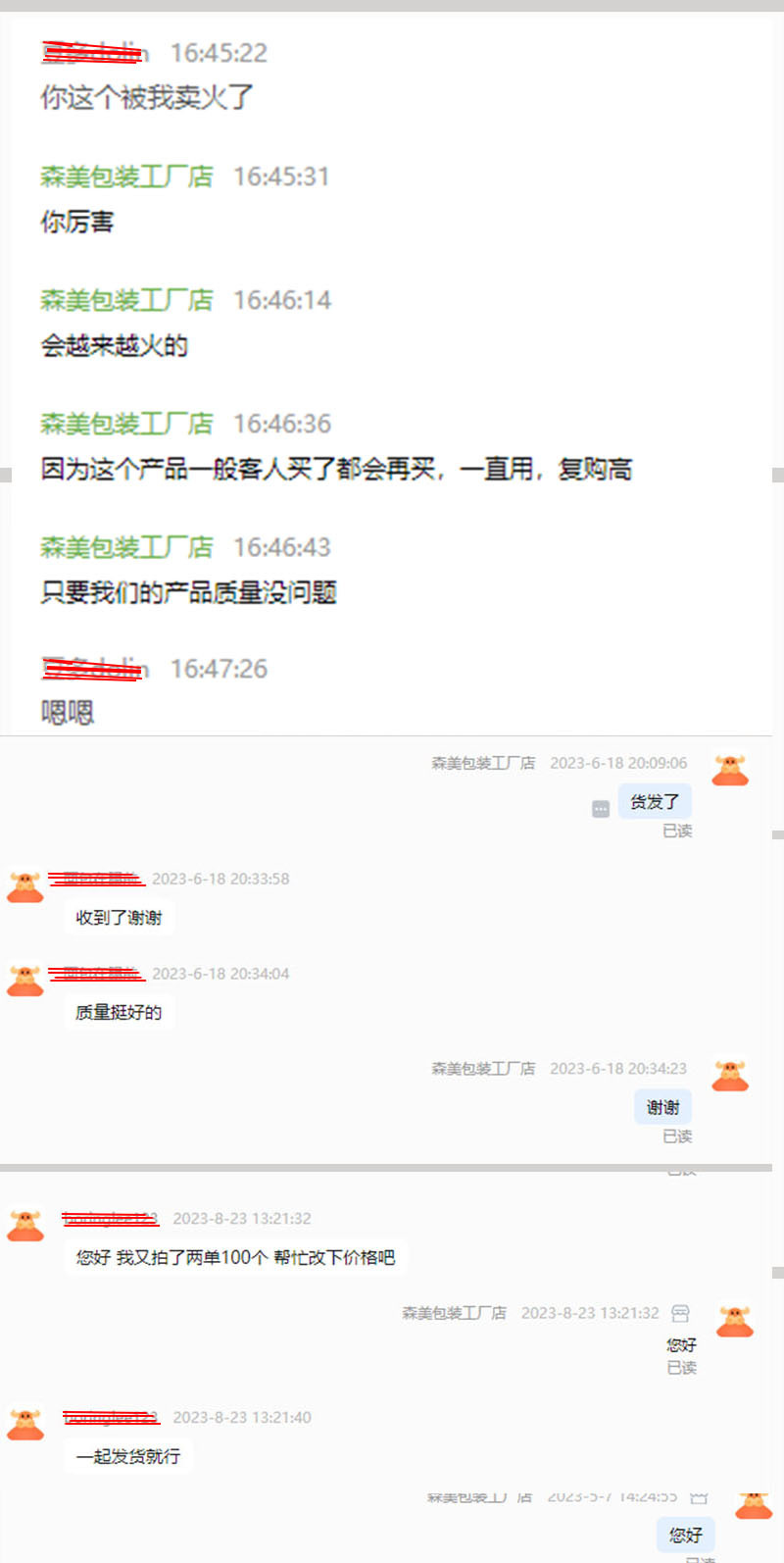Image resolution: width=784 pixels, height=1563 pixels.
Task: Click seller avatar next to 13:21:32 '您好' reply
Action: 734,1321
